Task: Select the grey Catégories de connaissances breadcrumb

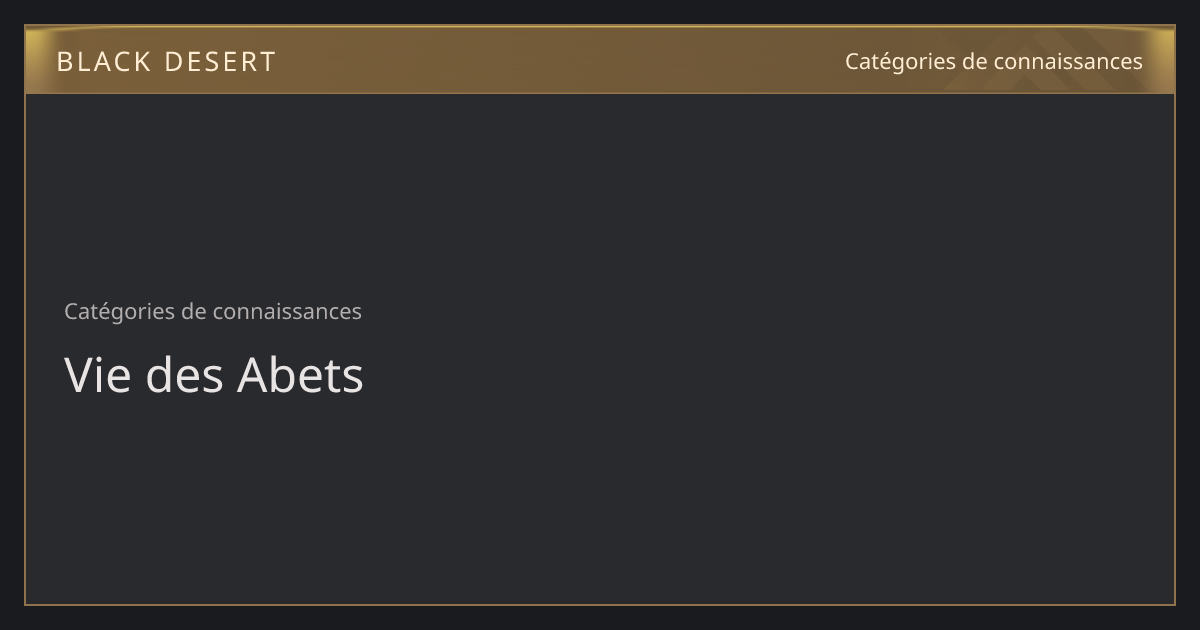Action: 213,311
